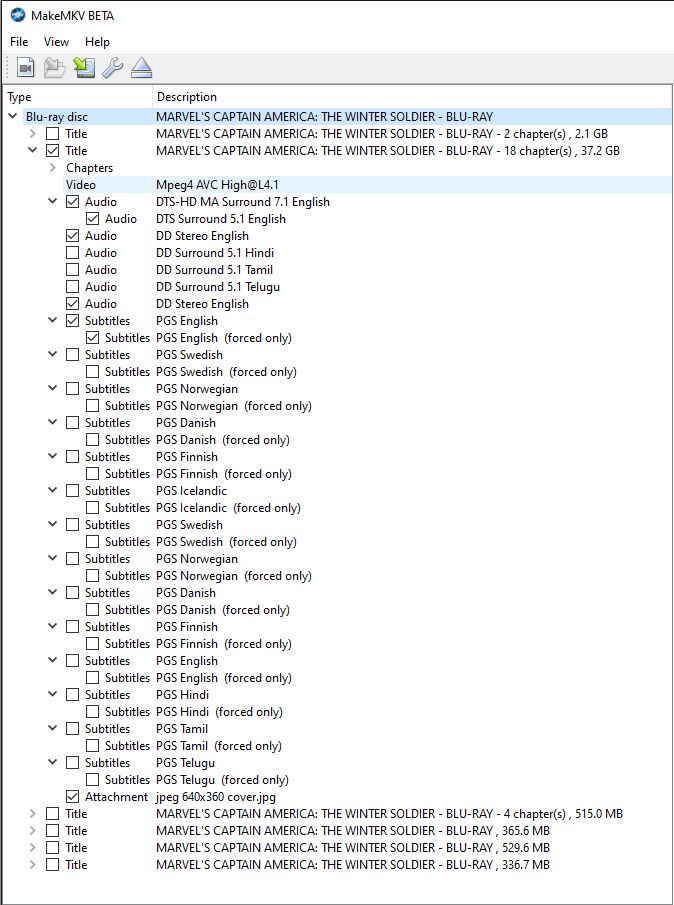Select the 529.6 MB title description
Viewport: 674px width, 905px height.
tap(353, 848)
